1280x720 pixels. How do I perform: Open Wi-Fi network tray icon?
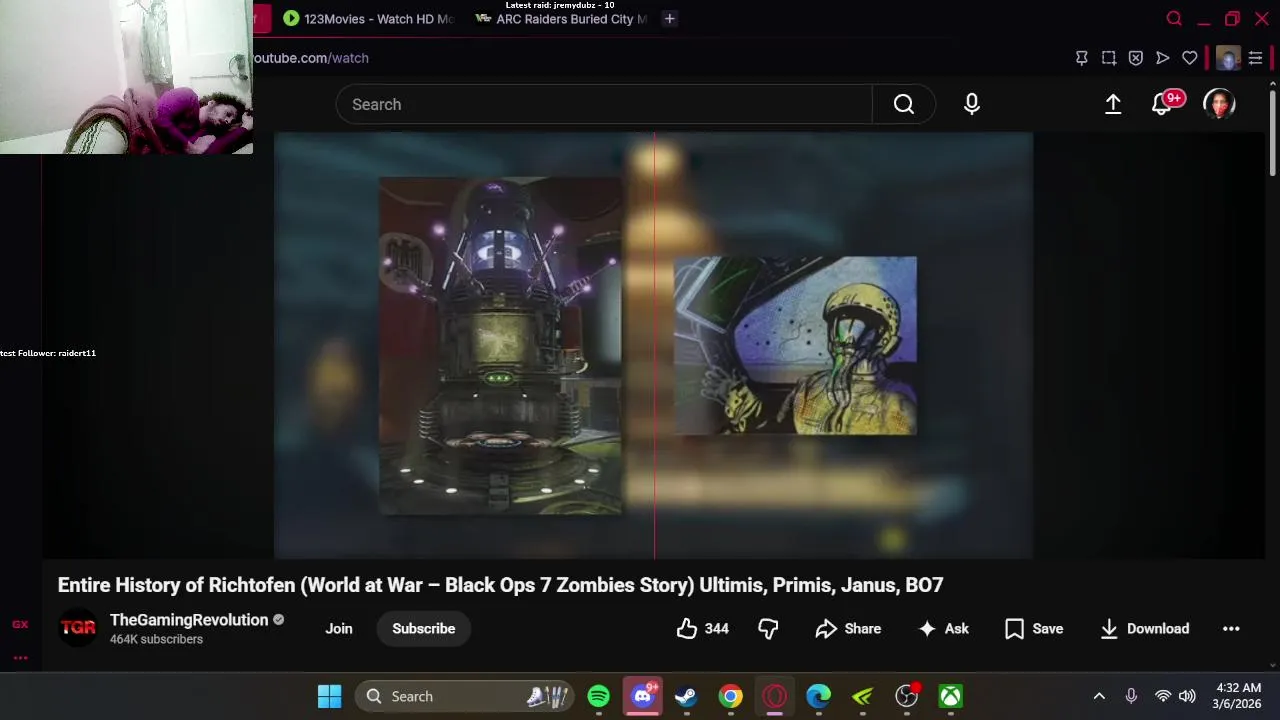pyautogui.click(x=1162, y=696)
